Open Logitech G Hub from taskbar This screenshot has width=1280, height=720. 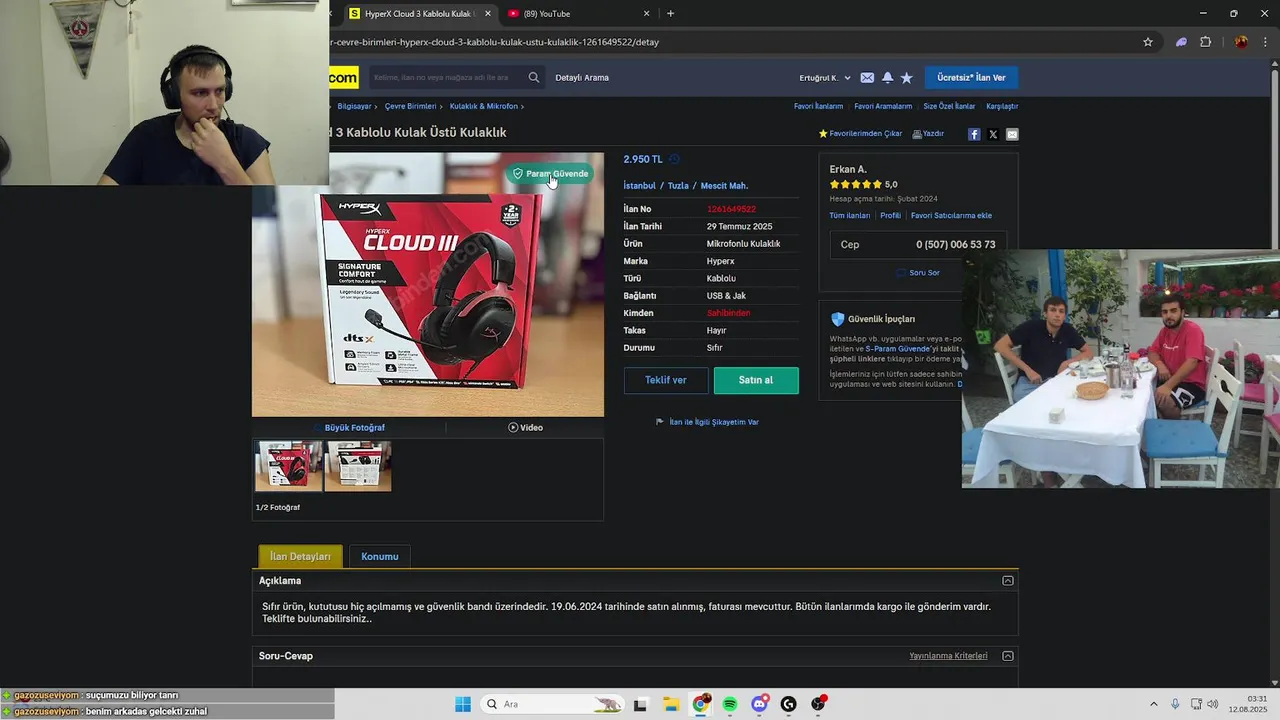[789, 704]
